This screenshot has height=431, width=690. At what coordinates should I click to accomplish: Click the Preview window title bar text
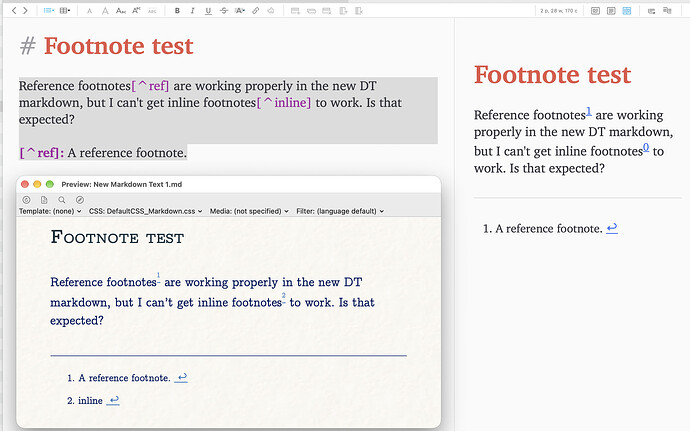click(121, 184)
